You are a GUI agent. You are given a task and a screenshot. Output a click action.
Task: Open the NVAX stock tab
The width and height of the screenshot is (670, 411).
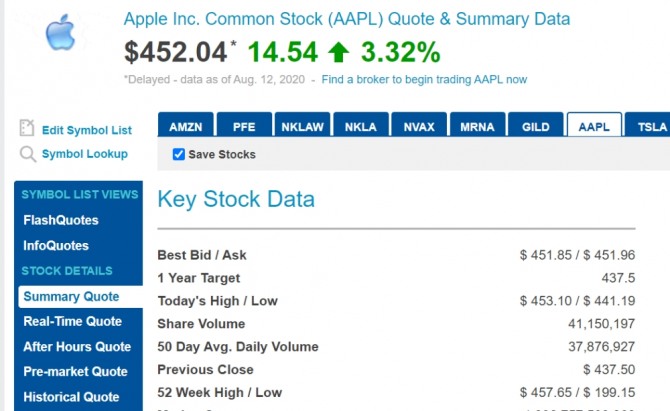click(x=418, y=127)
